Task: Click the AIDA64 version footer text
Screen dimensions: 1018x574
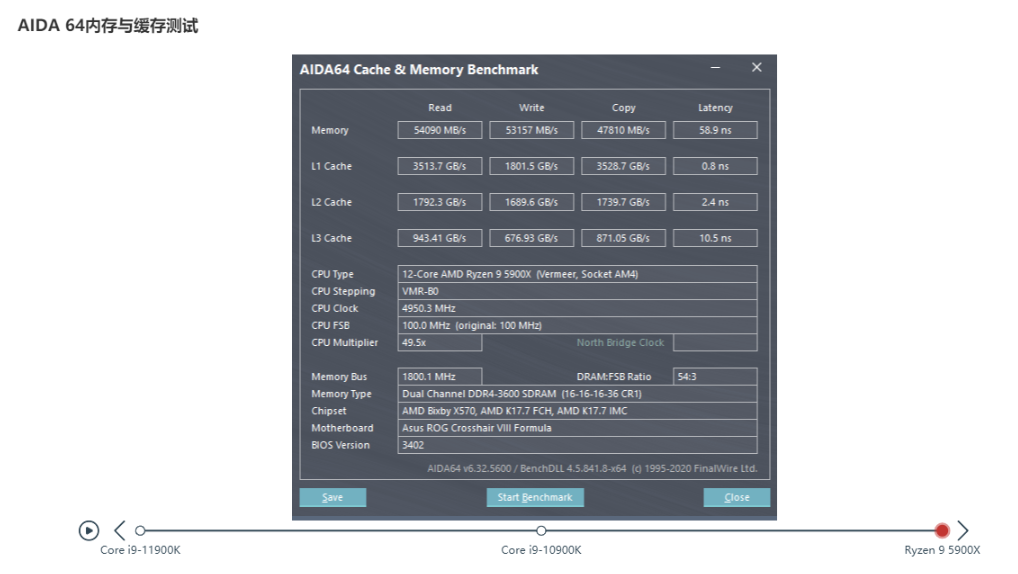Action: pyautogui.click(x=592, y=468)
